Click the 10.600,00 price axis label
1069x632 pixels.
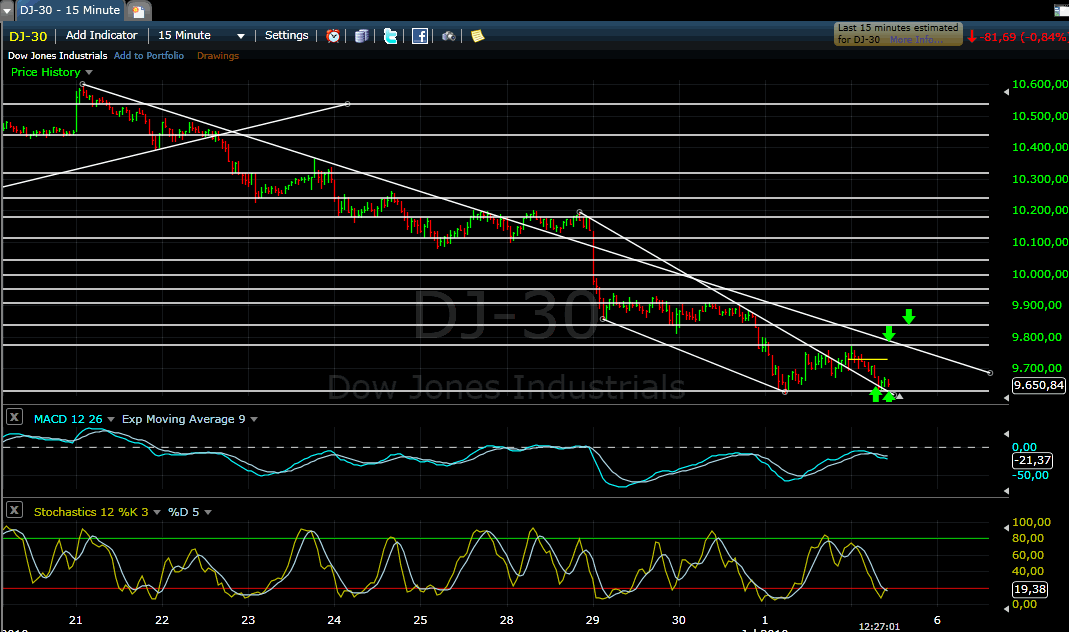(1040, 85)
